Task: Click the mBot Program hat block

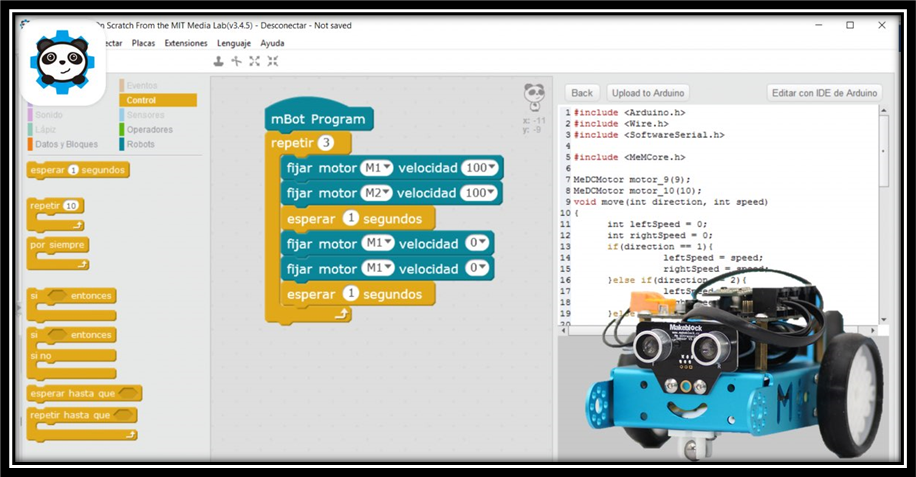Action: [318, 116]
